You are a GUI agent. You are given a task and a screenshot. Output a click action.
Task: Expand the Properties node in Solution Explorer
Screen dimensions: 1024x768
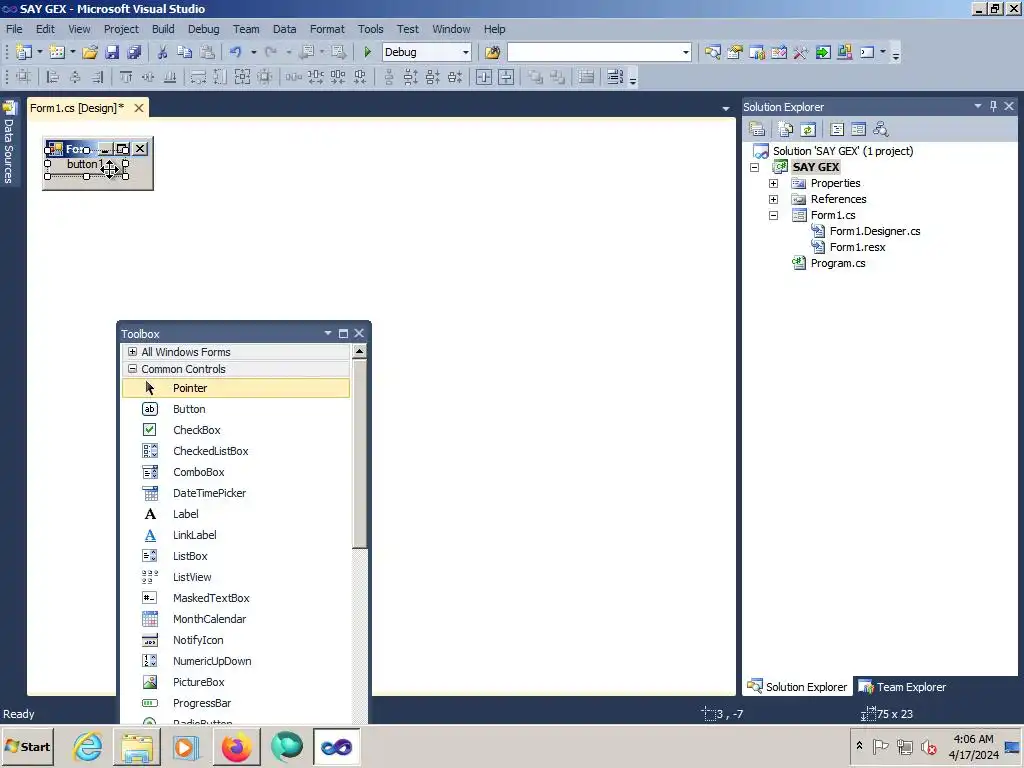point(773,184)
